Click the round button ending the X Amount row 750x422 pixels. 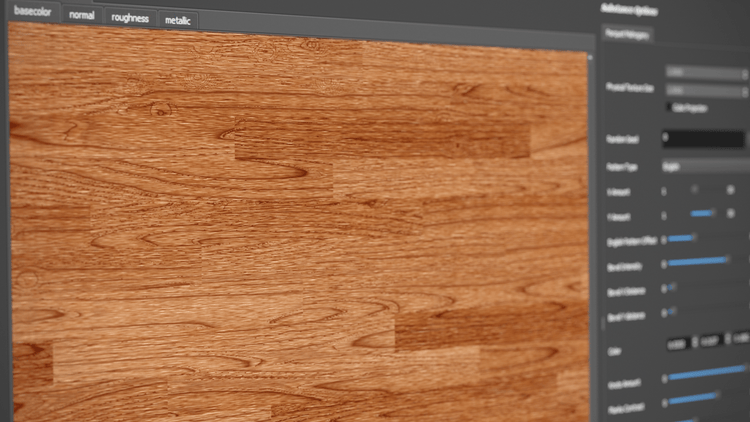tap(731, 190)
